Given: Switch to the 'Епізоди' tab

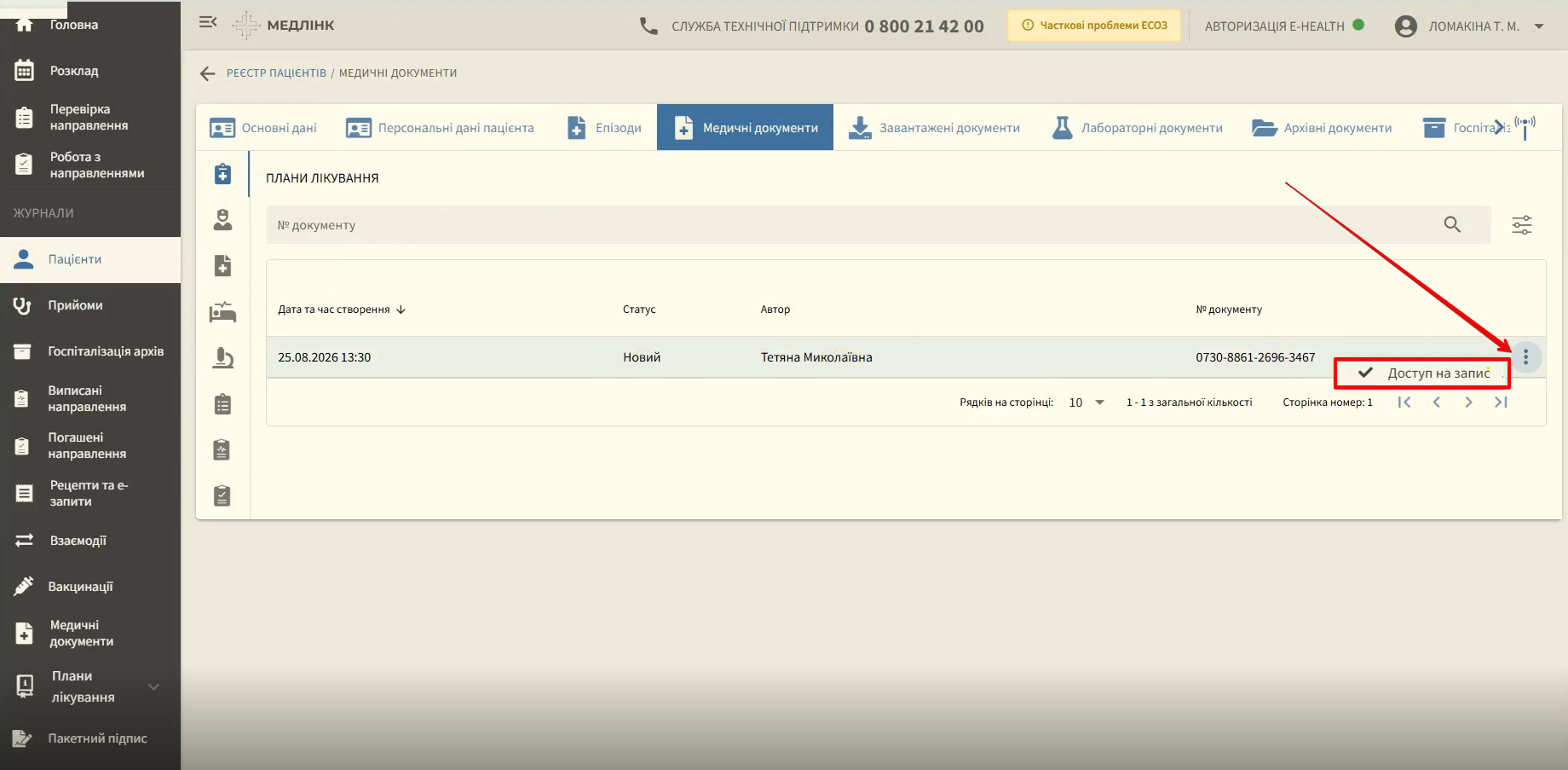Looking at the screenshot, I should [x=604, y=128].
